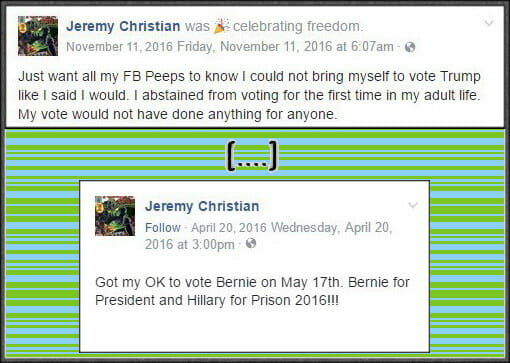
Task: Open the short 'April 20, 2016' timestamp
Action: [229, 228]
